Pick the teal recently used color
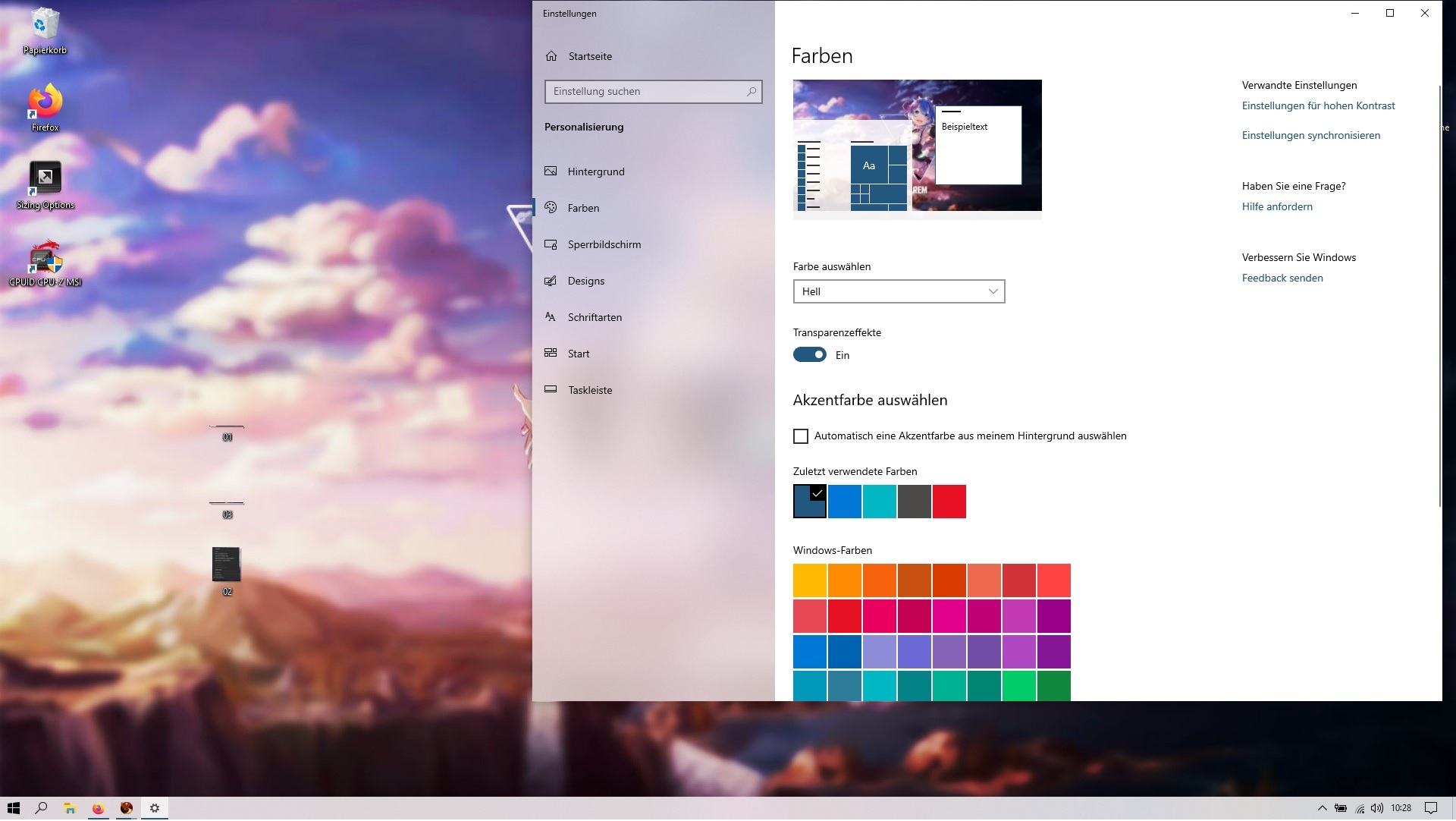Viewport: 1456px width, 821px height. tap(880, 502)
